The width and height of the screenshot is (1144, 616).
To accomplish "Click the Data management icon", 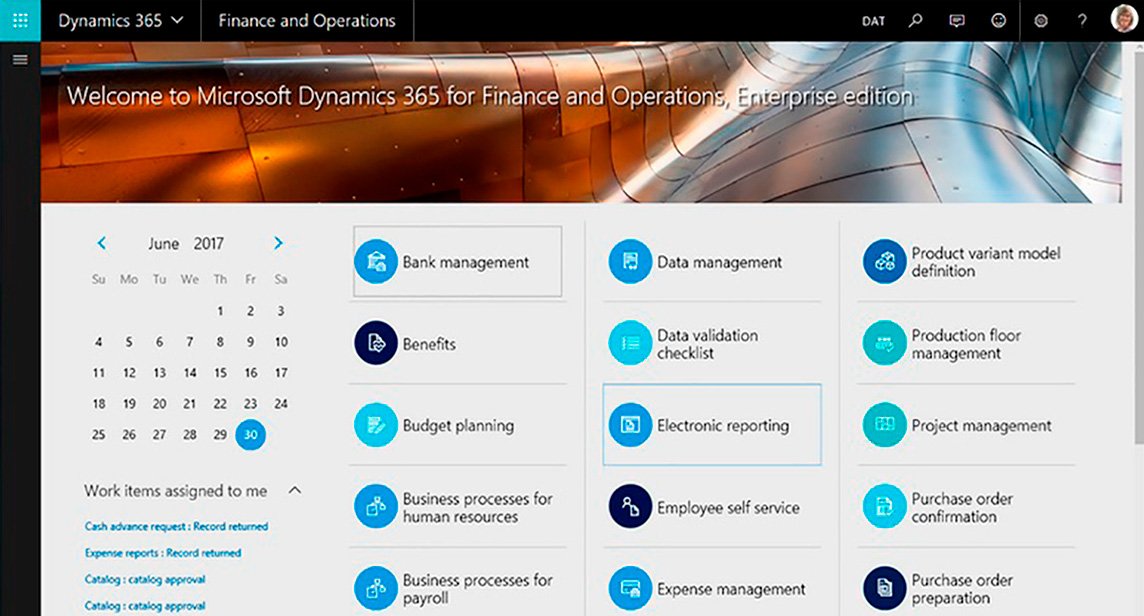I will [x=630, y=261].
